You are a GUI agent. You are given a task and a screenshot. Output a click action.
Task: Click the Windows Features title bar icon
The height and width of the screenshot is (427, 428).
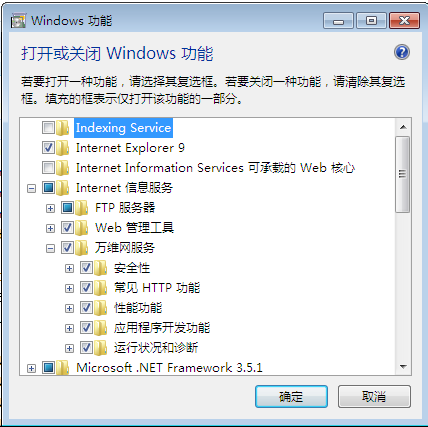18,21
